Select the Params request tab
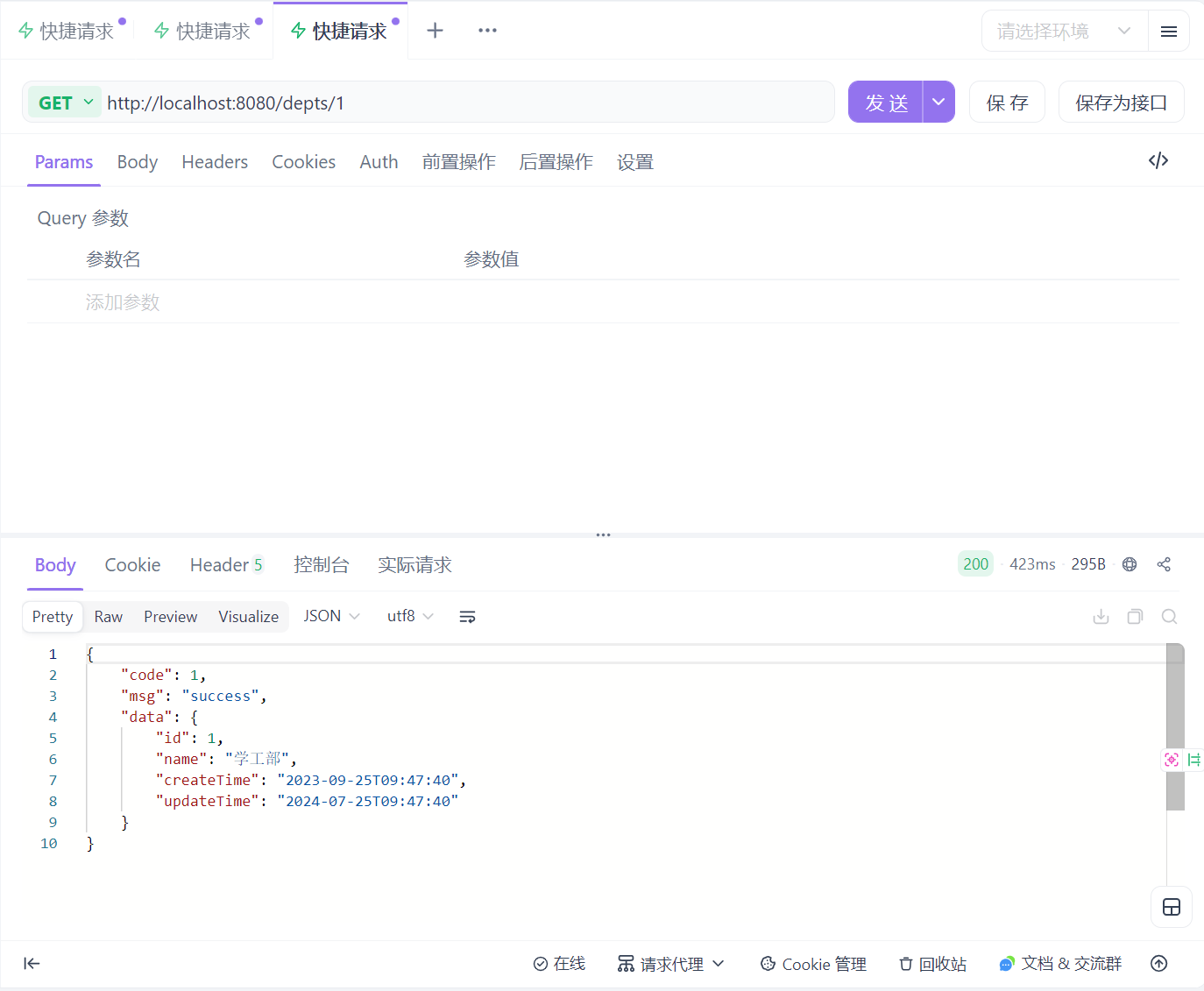The width and height of the screenshot is (1204, 991). [64, 162]
